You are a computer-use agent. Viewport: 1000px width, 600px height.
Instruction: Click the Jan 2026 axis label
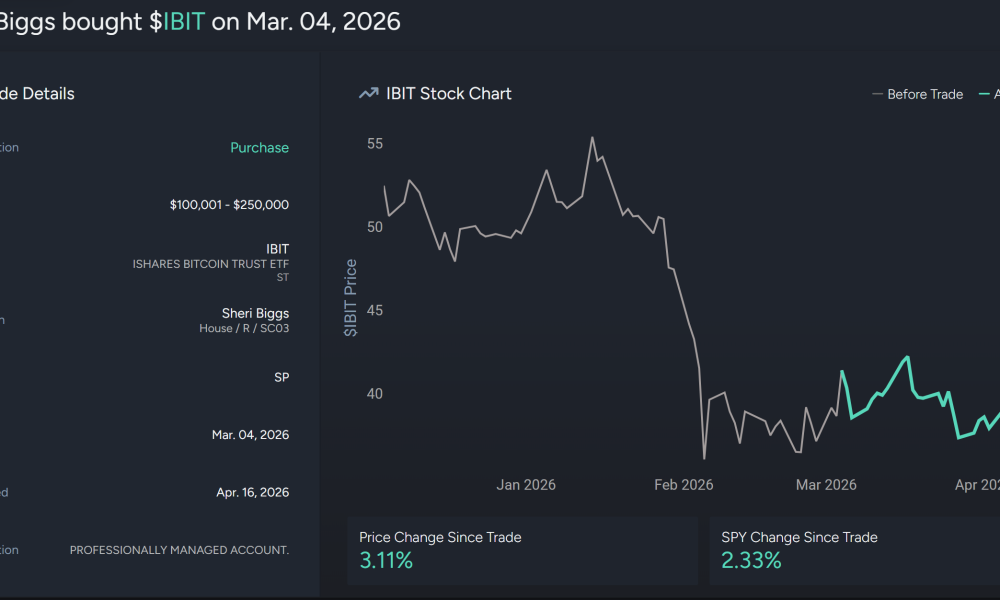tap(525, 484)
